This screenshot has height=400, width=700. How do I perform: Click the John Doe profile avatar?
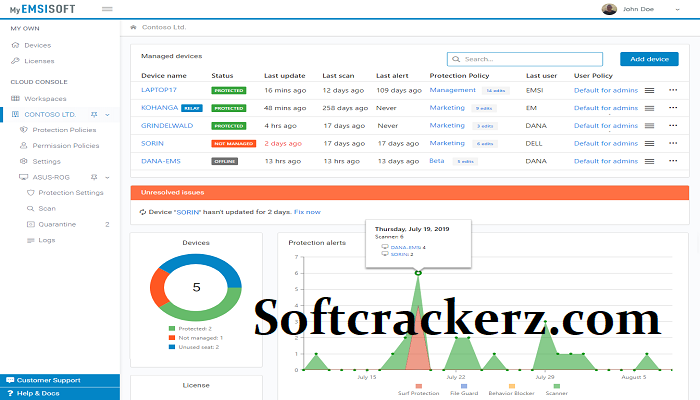tap(609, 9)
